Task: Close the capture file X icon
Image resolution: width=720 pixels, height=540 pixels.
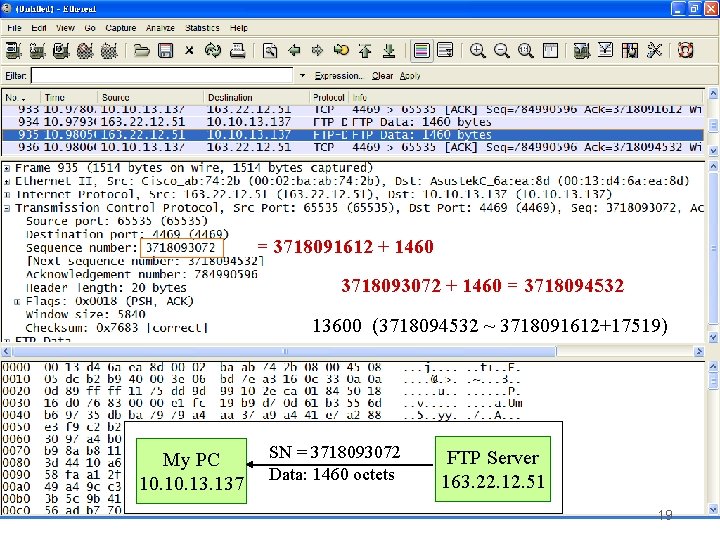Action: [189, 50]
